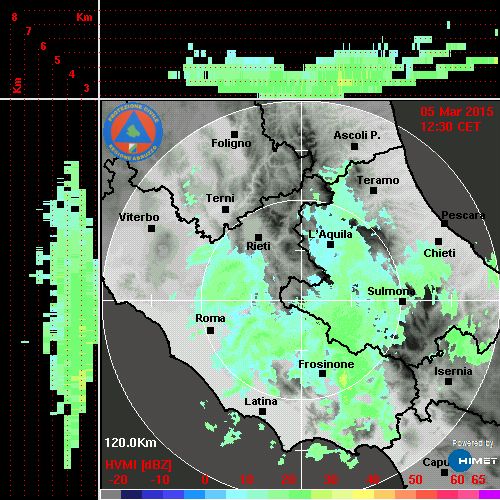This screenshot has height=500, width=500.
Task: Select the L'Aquila city marker square
Action: (x=330, y=245)
